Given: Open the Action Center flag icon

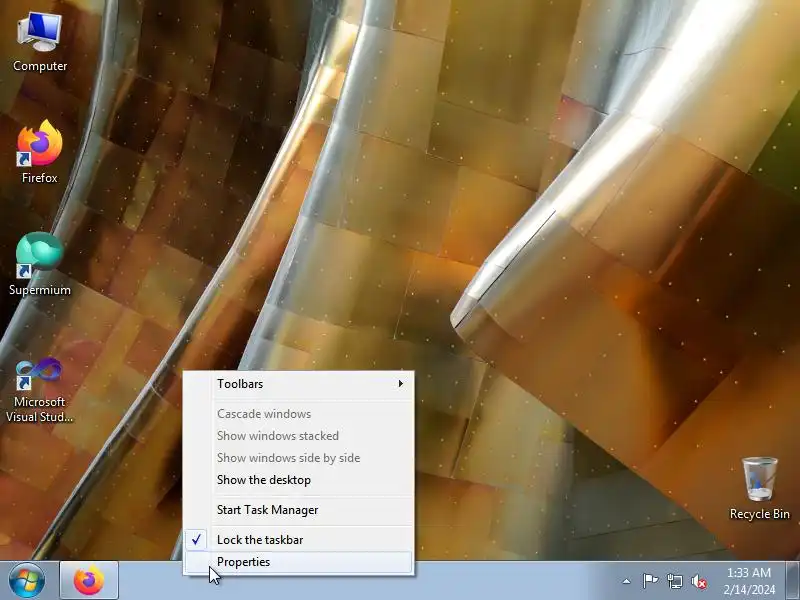Looking at the screenshot, I should (650, 581).
